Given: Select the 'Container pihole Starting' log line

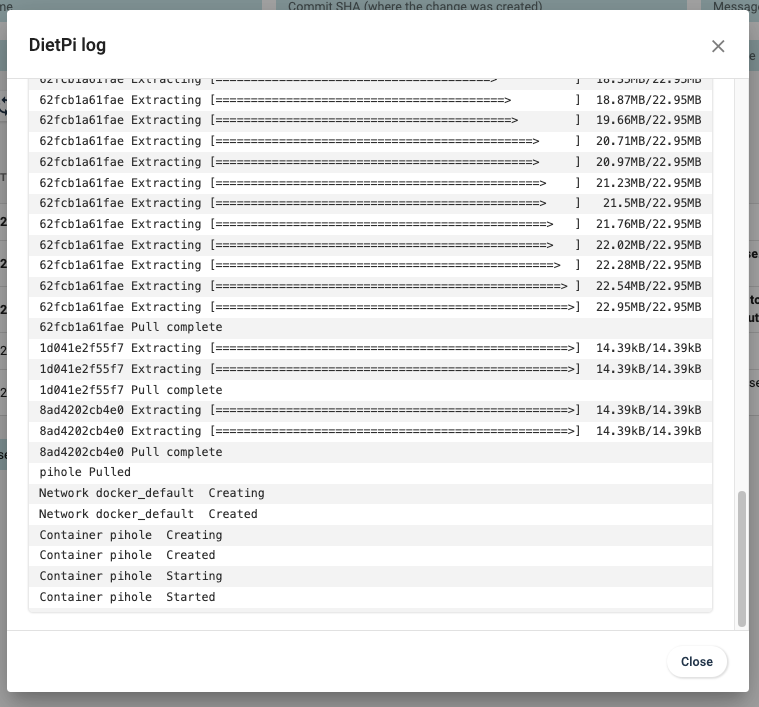Looking at the screenshot, I should click(x=131, y=576).
